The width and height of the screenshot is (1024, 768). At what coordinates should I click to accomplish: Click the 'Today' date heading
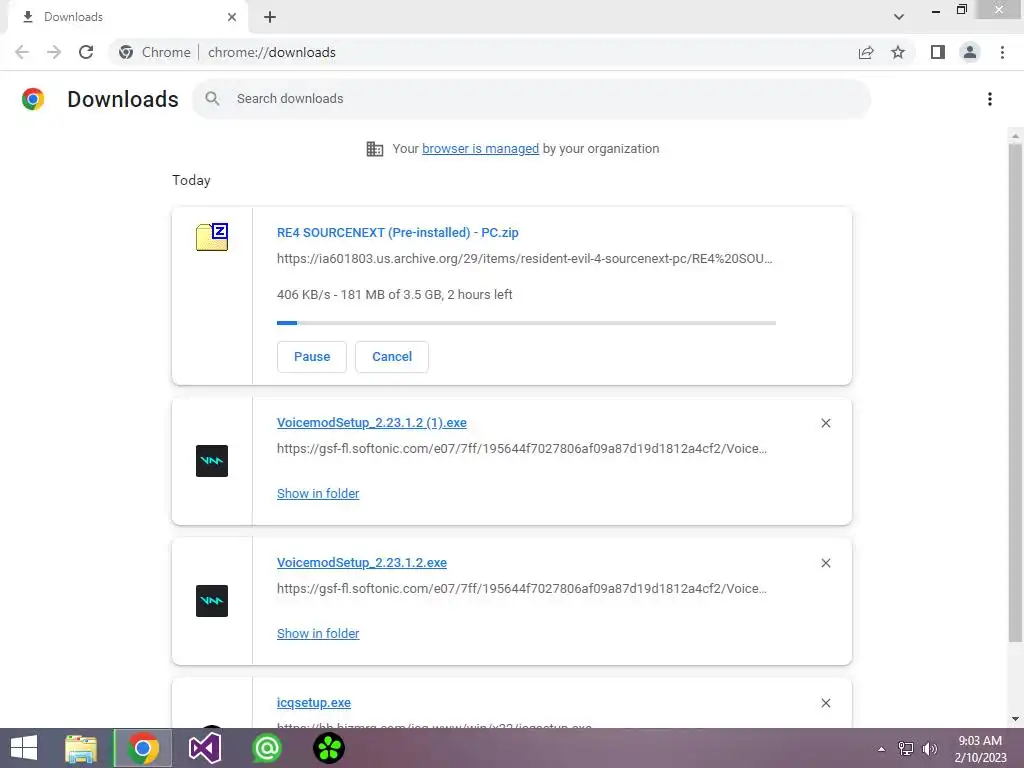(191, 180)
